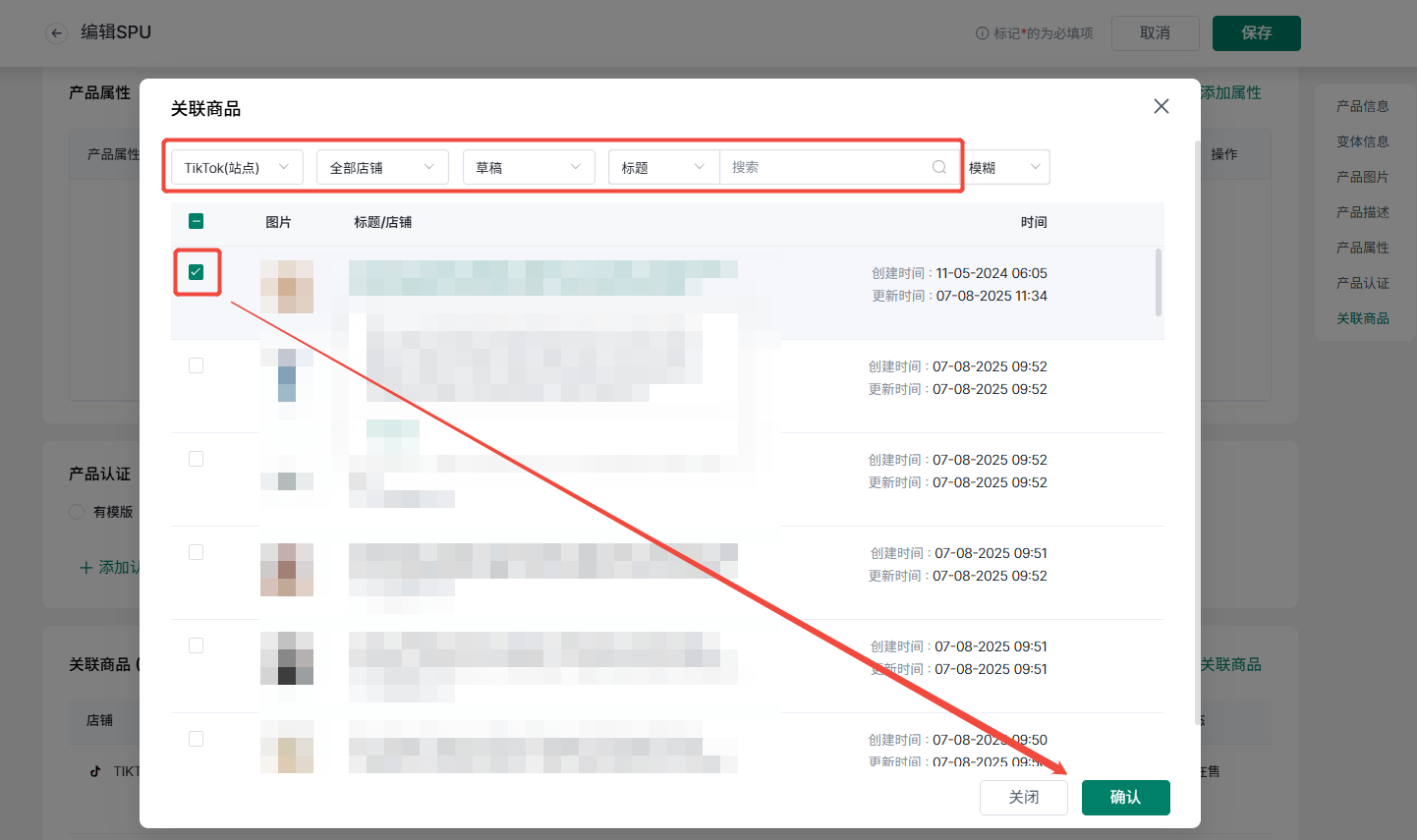Screen dimensions: 1417x840
Task: Go to 产品属性 section in sidebar
Action: pos(1362,248)
